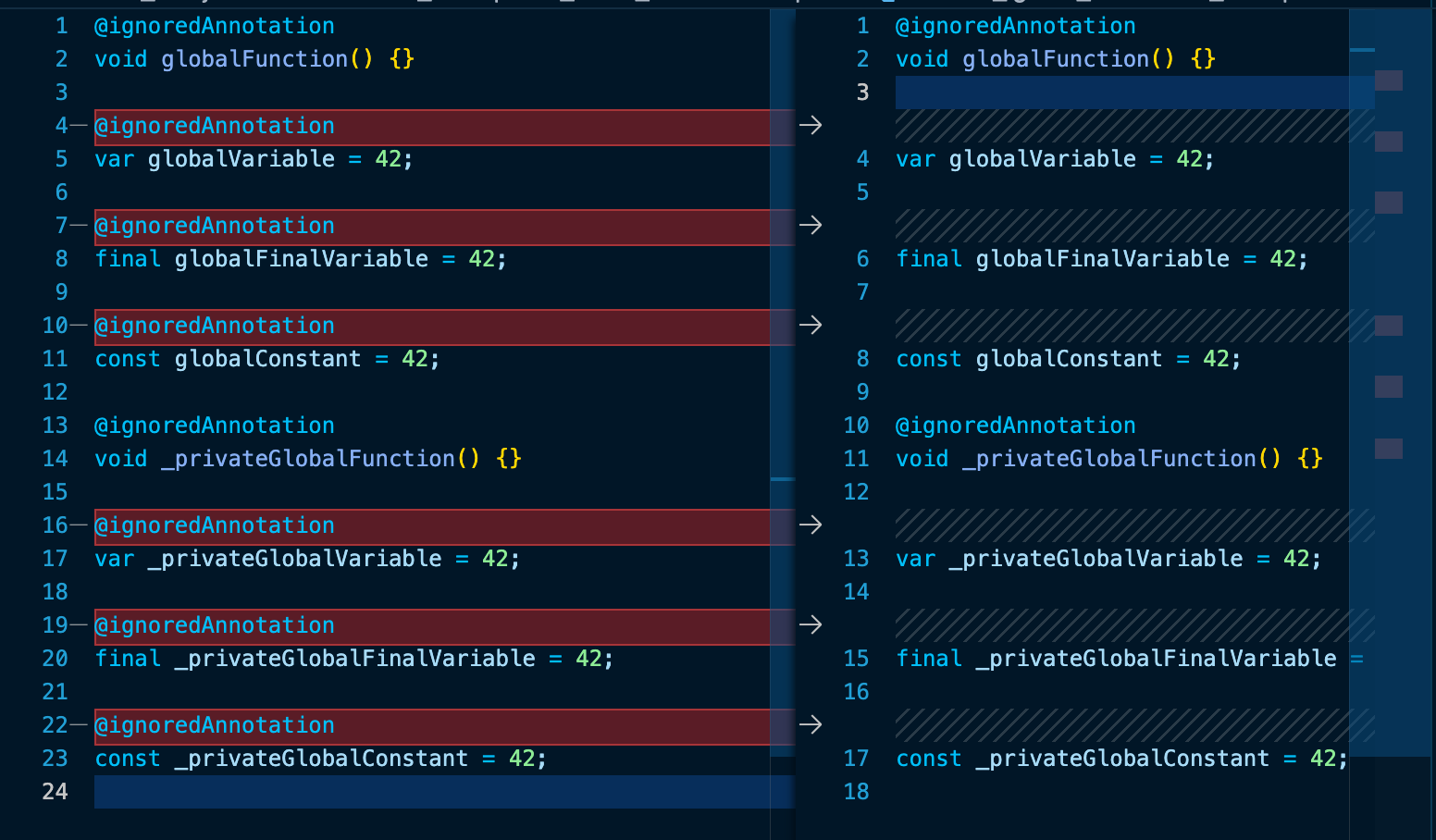Click the value 42 on the globalConstant line
This screenshot has height=840, width=1436.
[x=415, y=358]
